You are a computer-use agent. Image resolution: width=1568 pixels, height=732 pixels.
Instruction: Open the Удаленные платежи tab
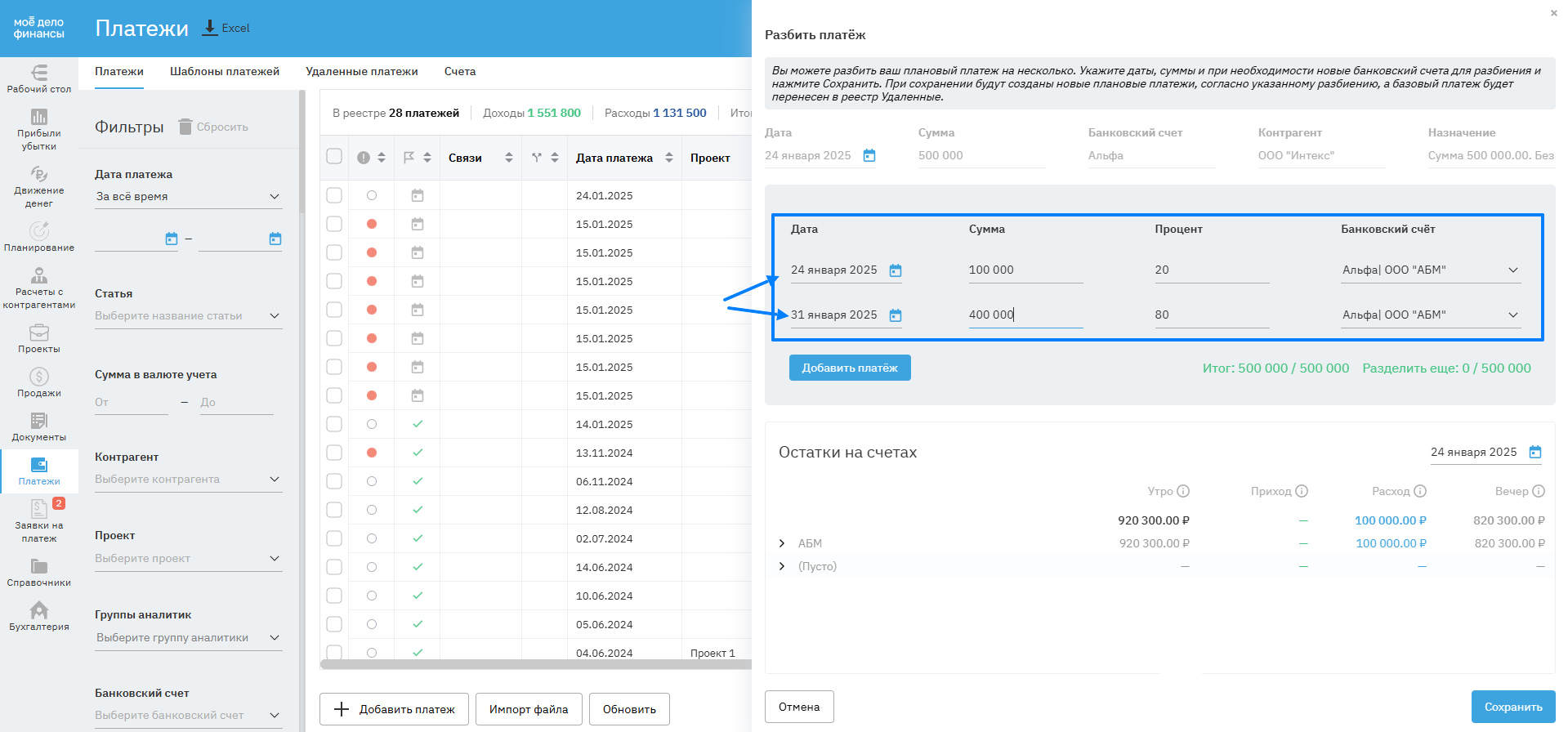[361, 72]
